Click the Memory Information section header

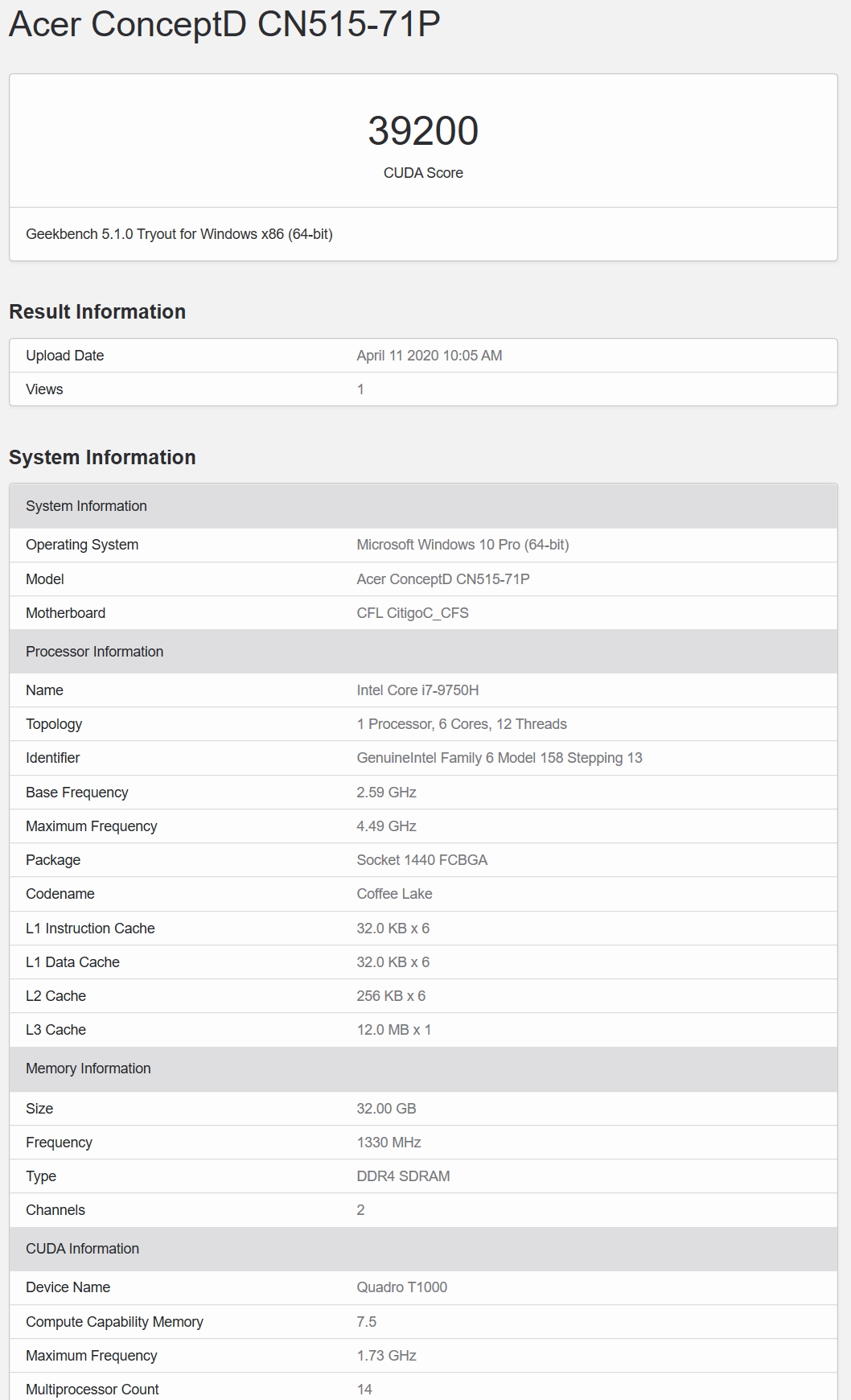tap(423, 1069)
